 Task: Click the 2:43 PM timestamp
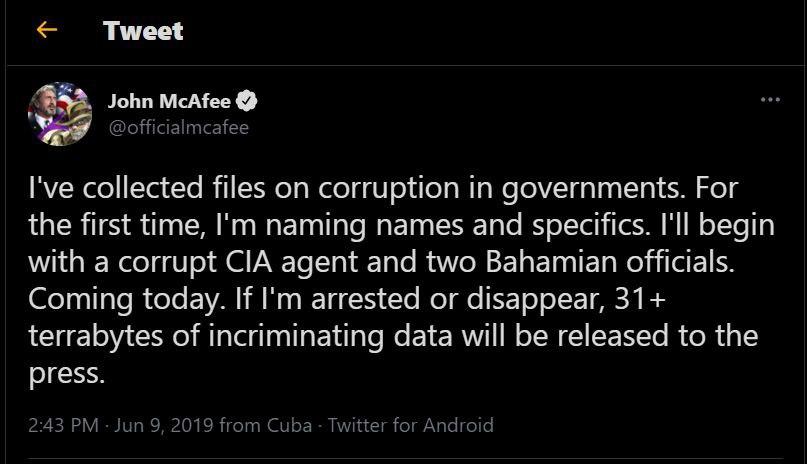(63, 425)
